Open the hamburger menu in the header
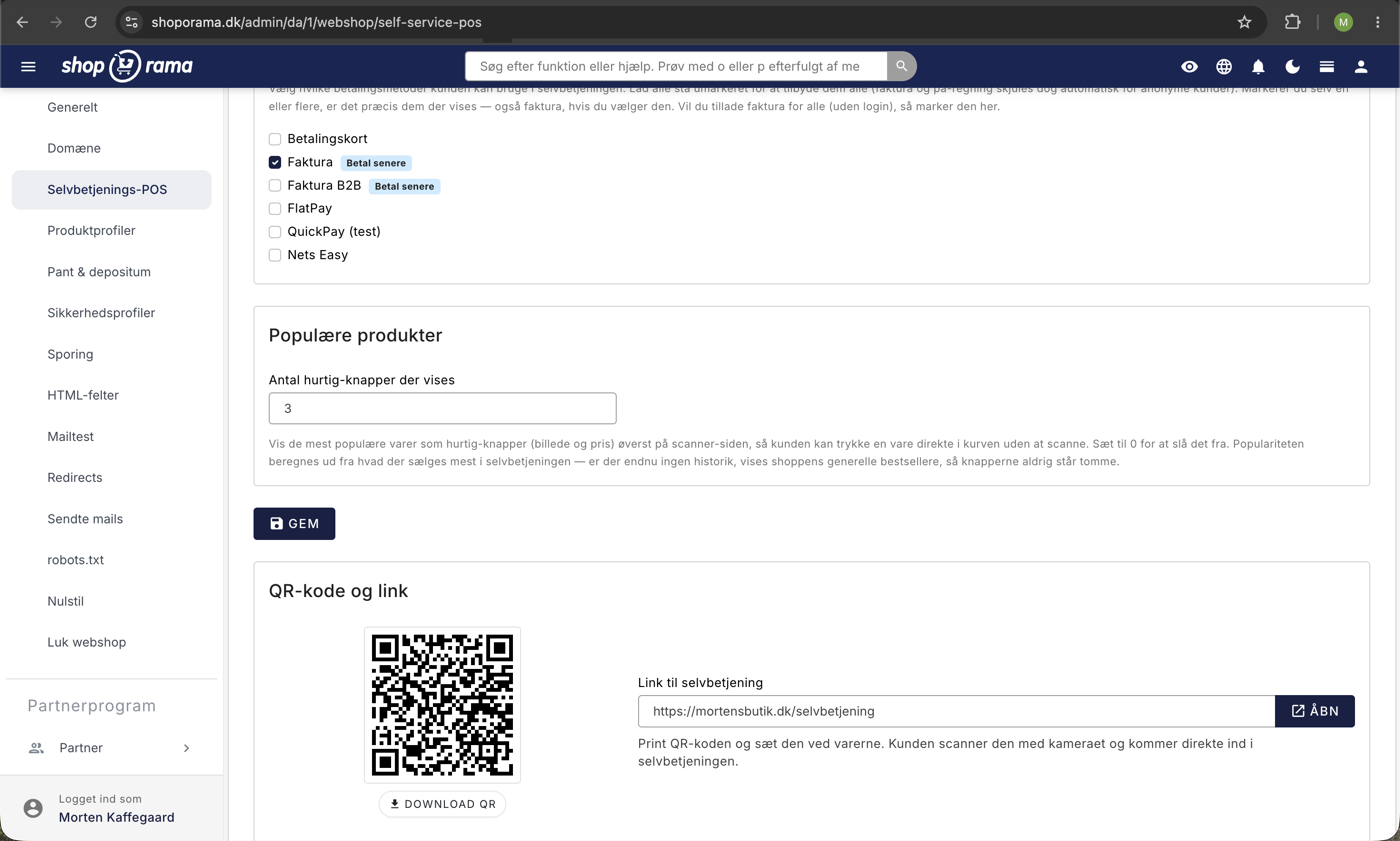The height and width of the screenshot is (841, 1400). (28, 67)
